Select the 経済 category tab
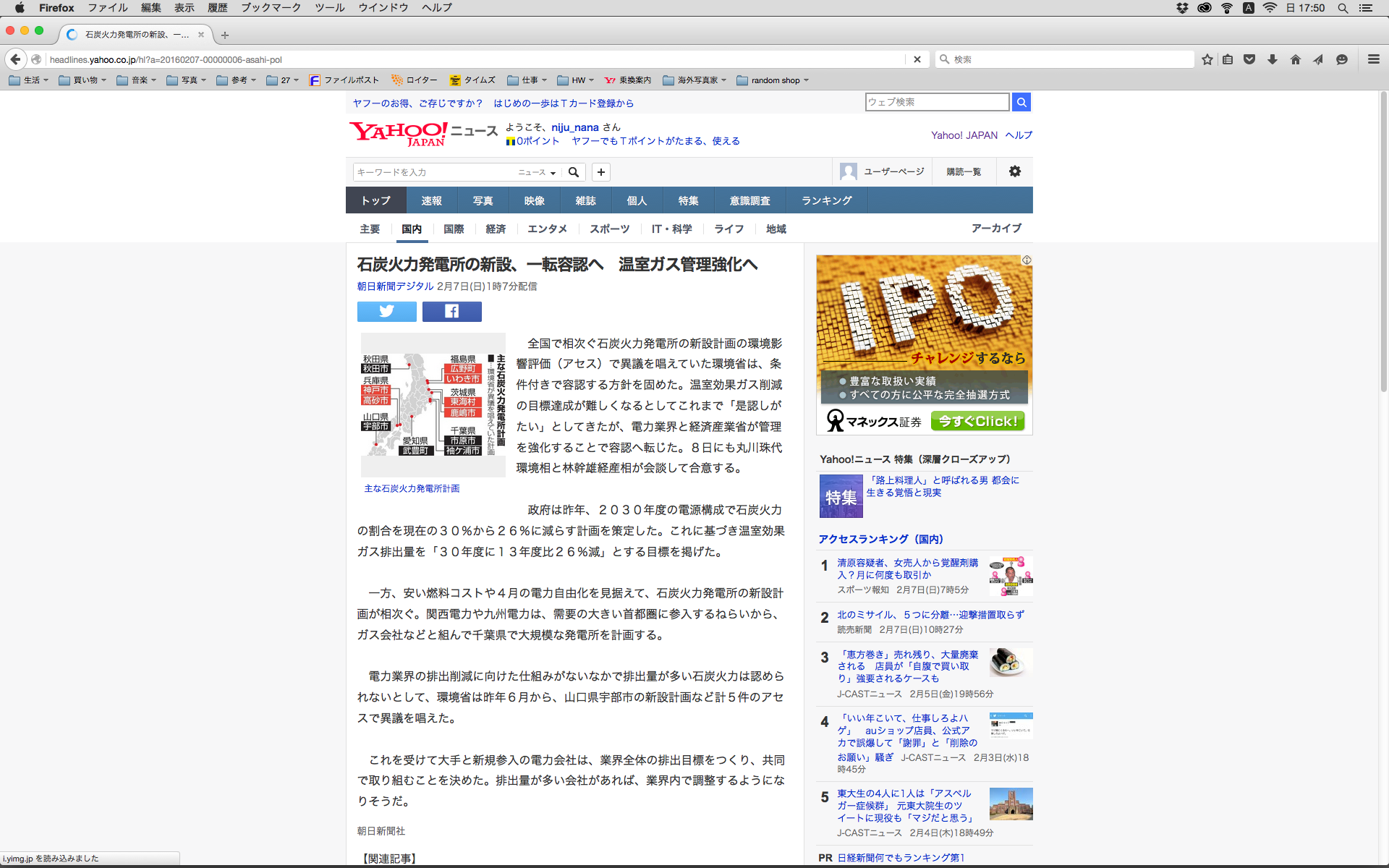1389x868 pixels. click(x=496, y=229)
